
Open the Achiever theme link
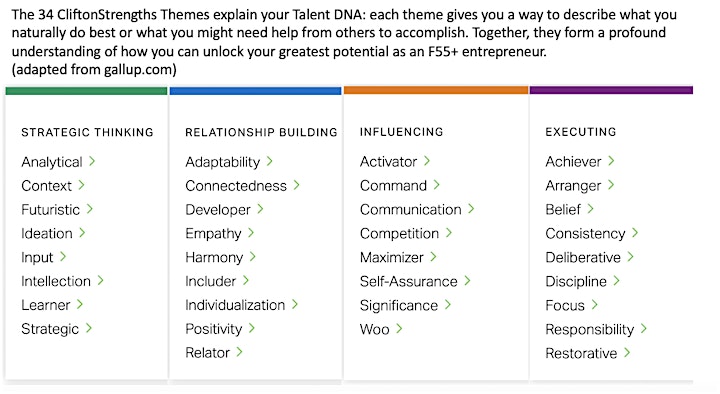tap(573, 162)
